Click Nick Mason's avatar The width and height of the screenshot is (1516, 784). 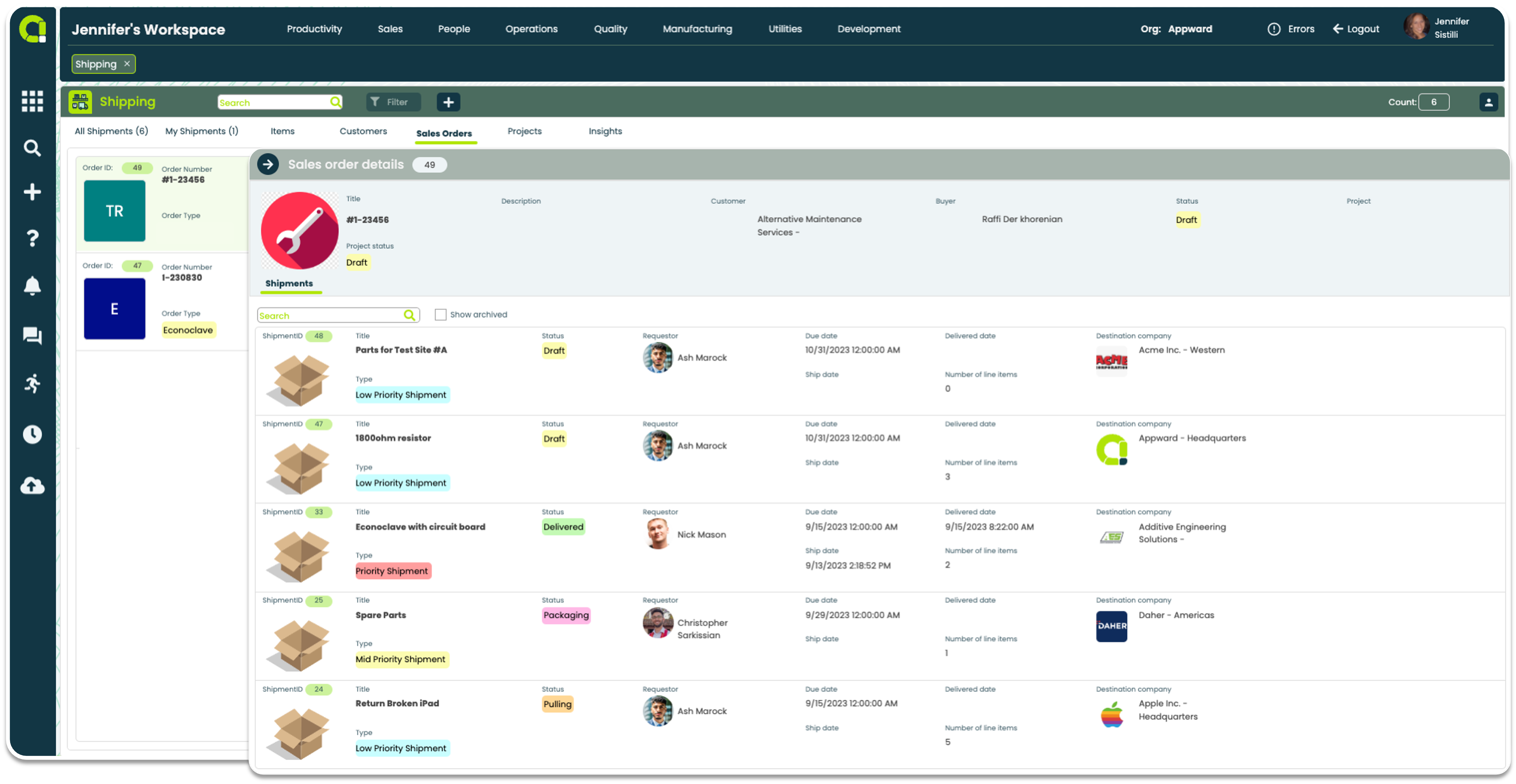tap(657, 534)
